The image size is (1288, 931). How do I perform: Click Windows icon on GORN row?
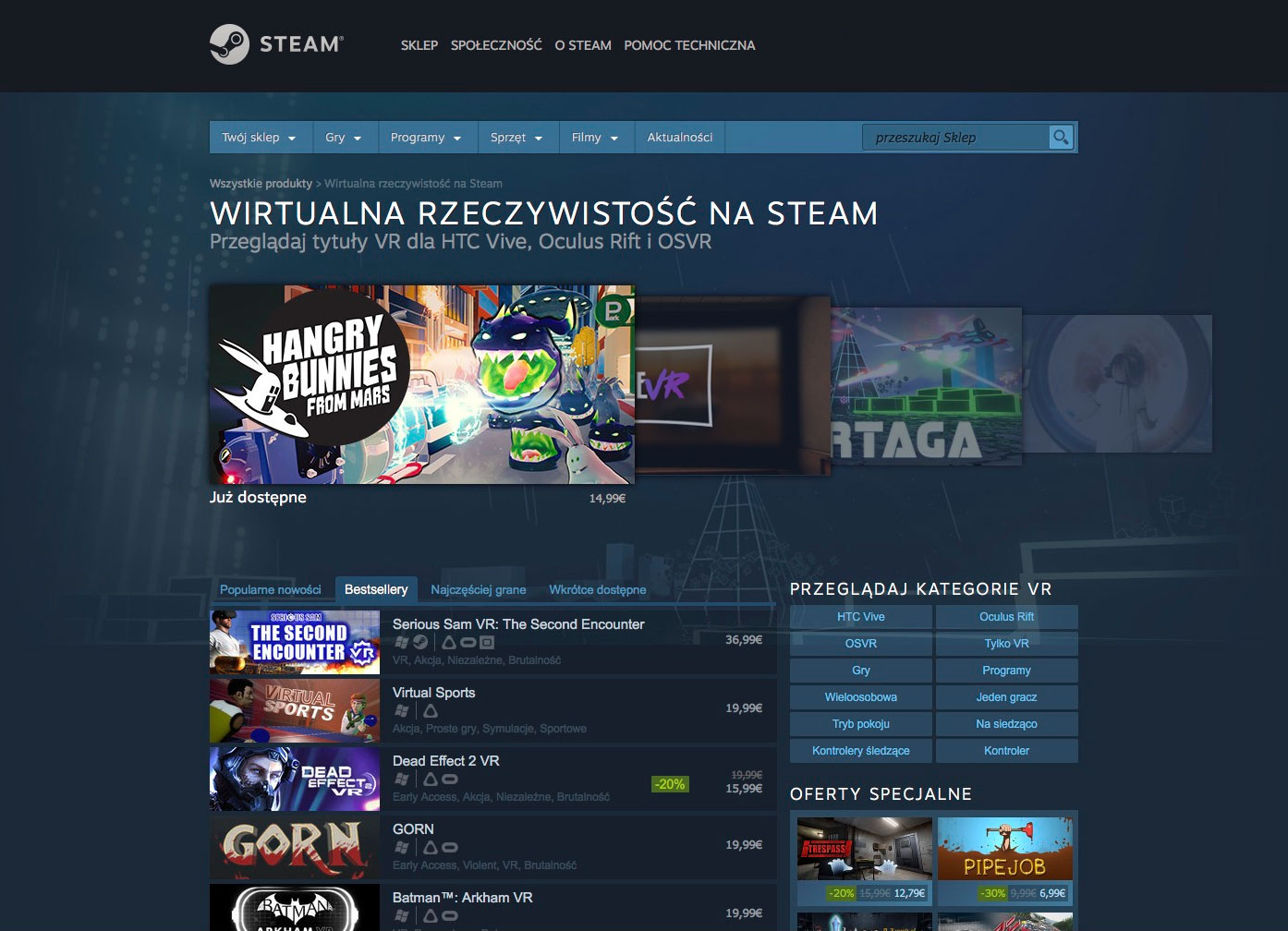click(x=402, y=847)
